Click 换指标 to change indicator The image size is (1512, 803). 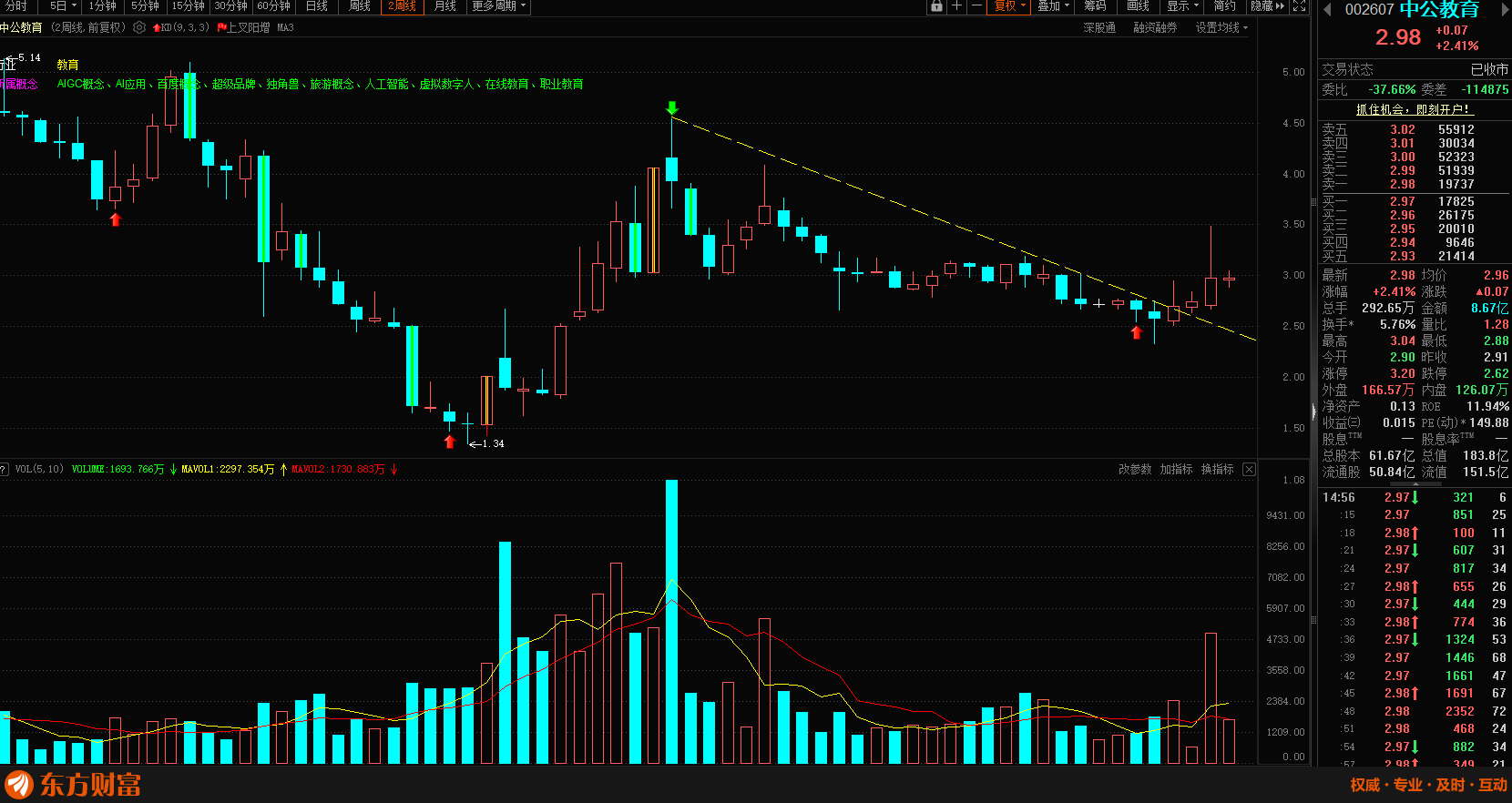click(x=1217, y=470)
